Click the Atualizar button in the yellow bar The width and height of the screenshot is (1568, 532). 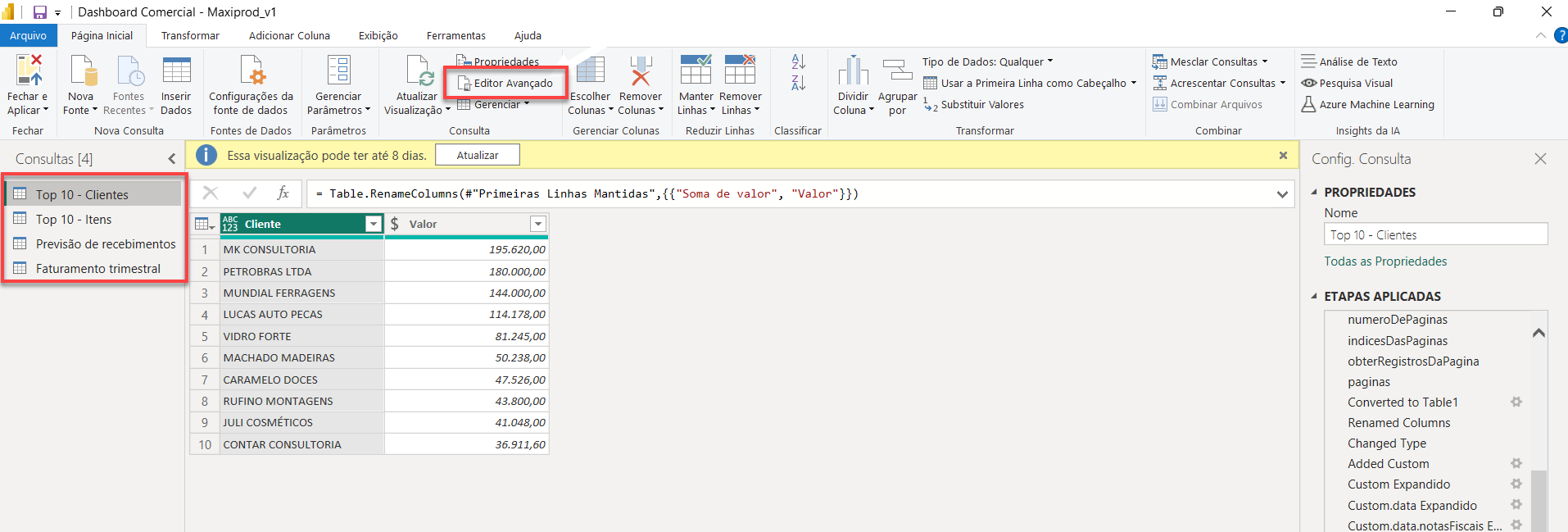[x=478, y=156]
